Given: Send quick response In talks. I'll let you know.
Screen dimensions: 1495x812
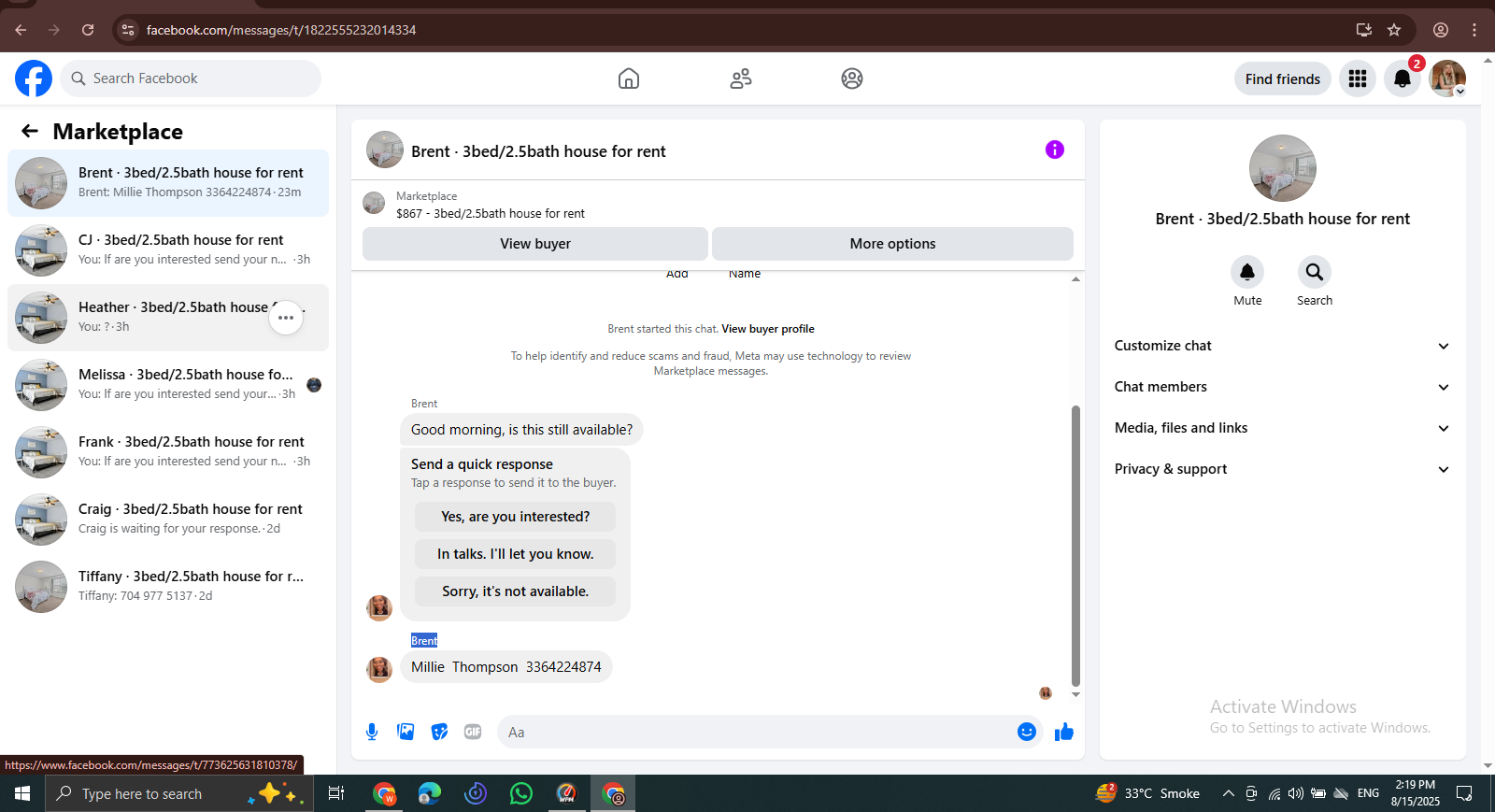Looking at the screenshot, I should pyautogui.click(x=515, y=554).
